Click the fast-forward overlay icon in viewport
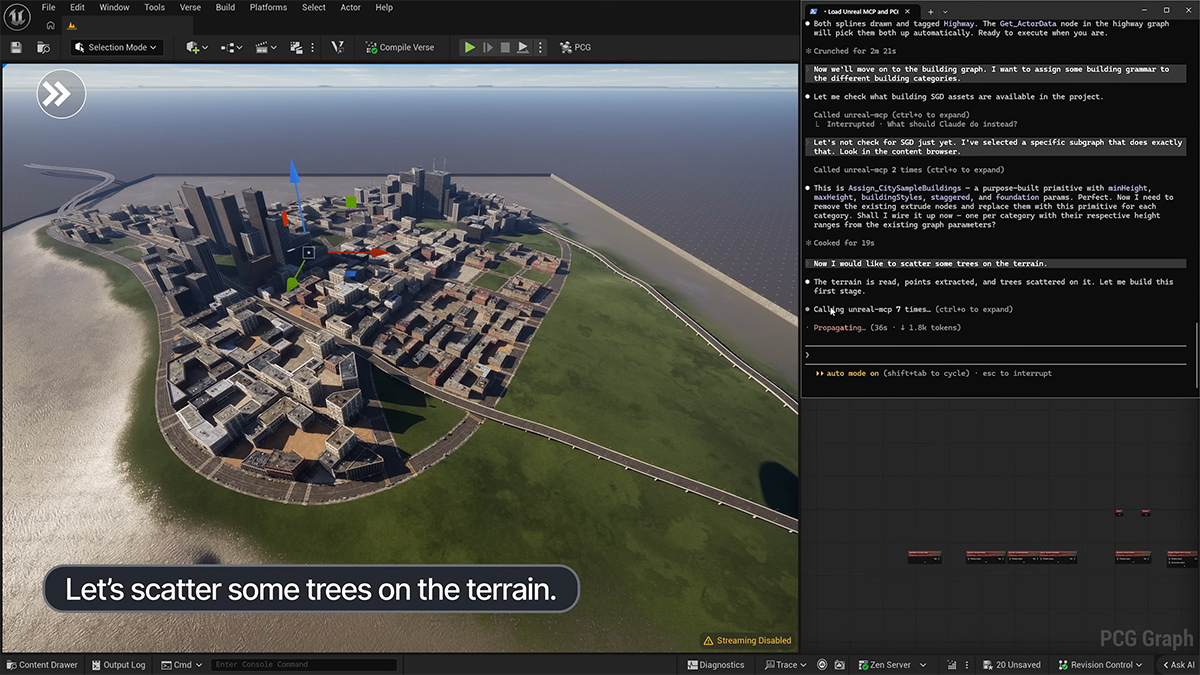Screen dimensions: 1200x675 pyautogui.click(x=61, y=93)
